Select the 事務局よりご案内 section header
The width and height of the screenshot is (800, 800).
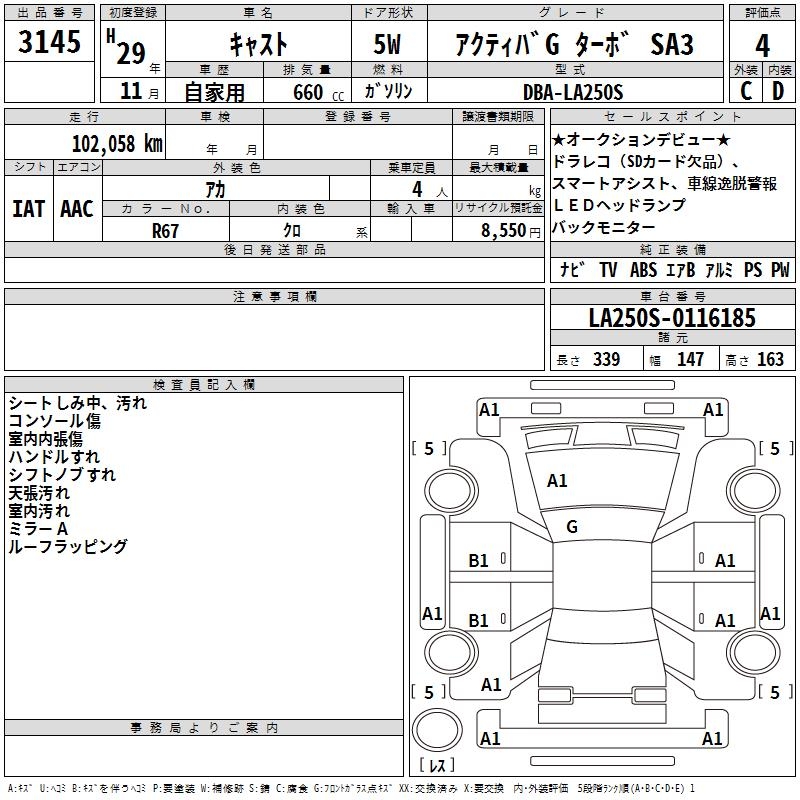[x=204, y=728]
